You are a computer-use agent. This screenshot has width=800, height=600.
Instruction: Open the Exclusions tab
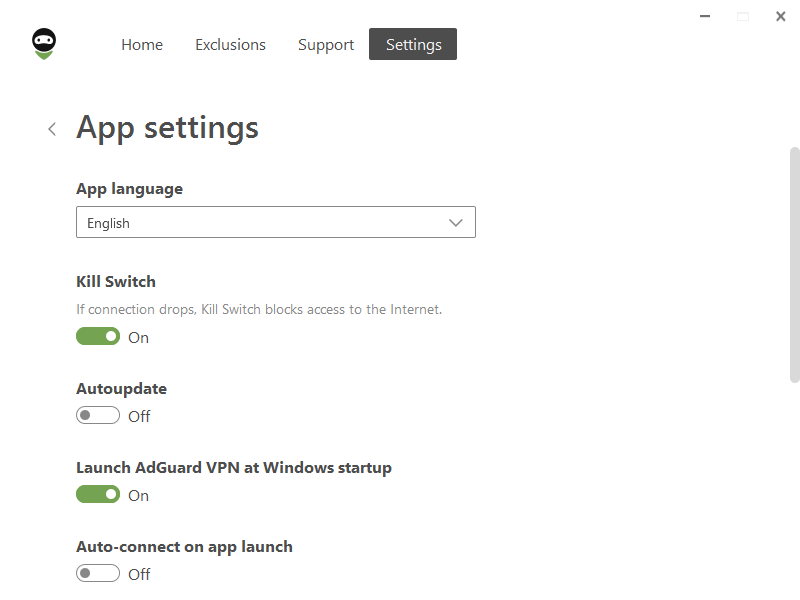point(230,44)
